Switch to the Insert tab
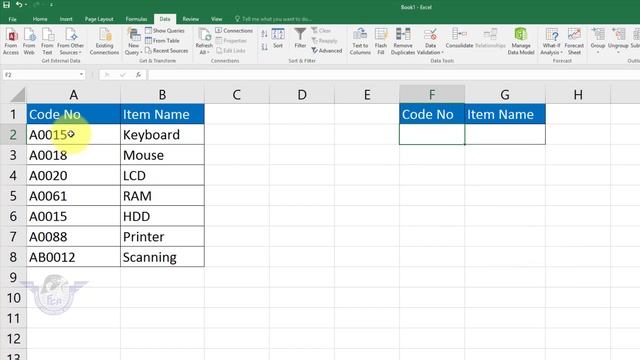Viewport: 640px width, 360px height. (x=66, y=19)
